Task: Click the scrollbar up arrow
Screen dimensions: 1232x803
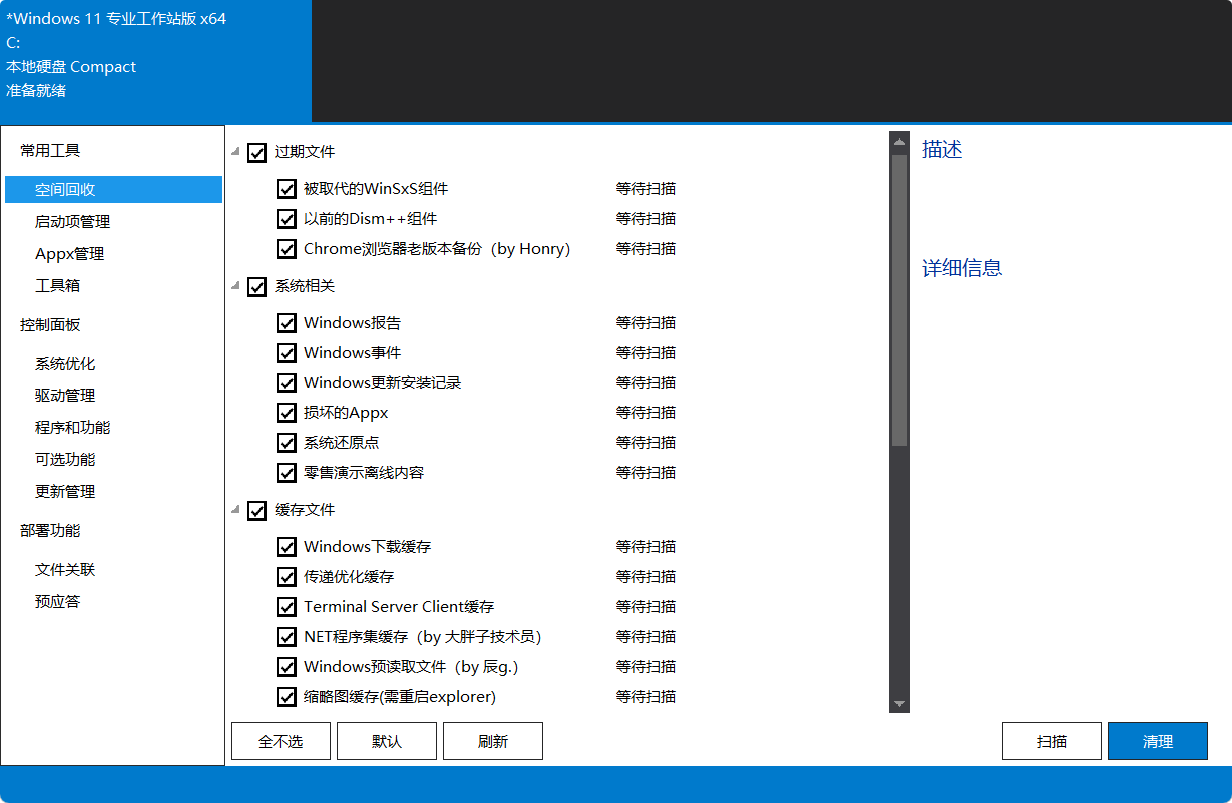Action: coord(899,142)
